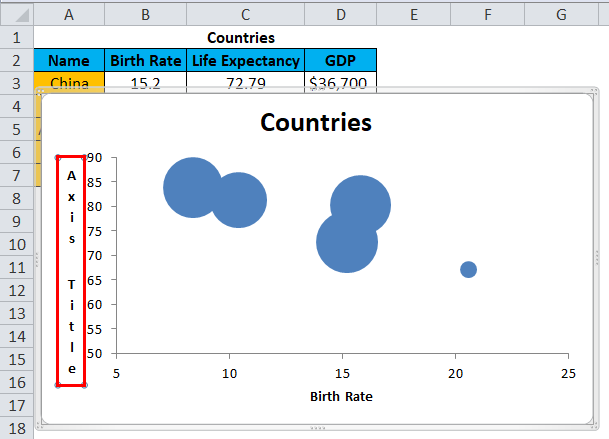The width and height of the screenshot is (609, 439).
Task: Select row 3 header
Action: 17,84
